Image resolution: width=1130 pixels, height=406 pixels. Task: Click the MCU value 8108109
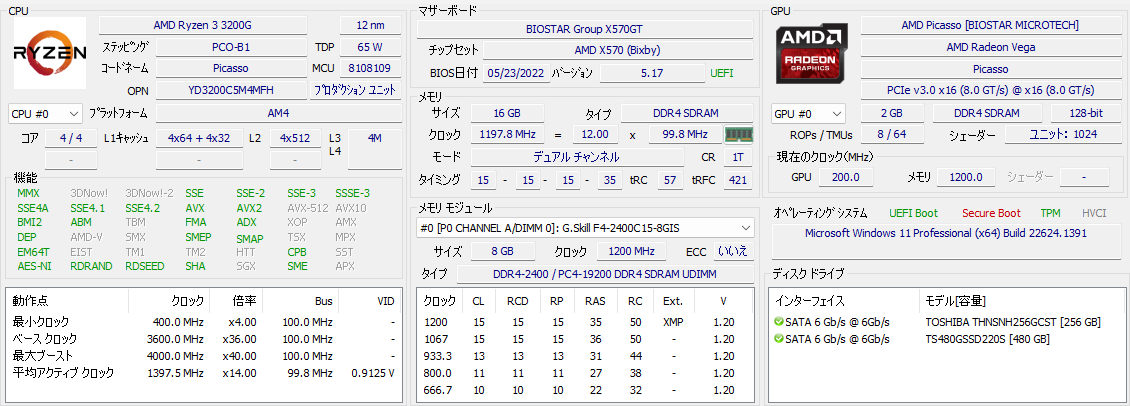(x=369, y=69)
